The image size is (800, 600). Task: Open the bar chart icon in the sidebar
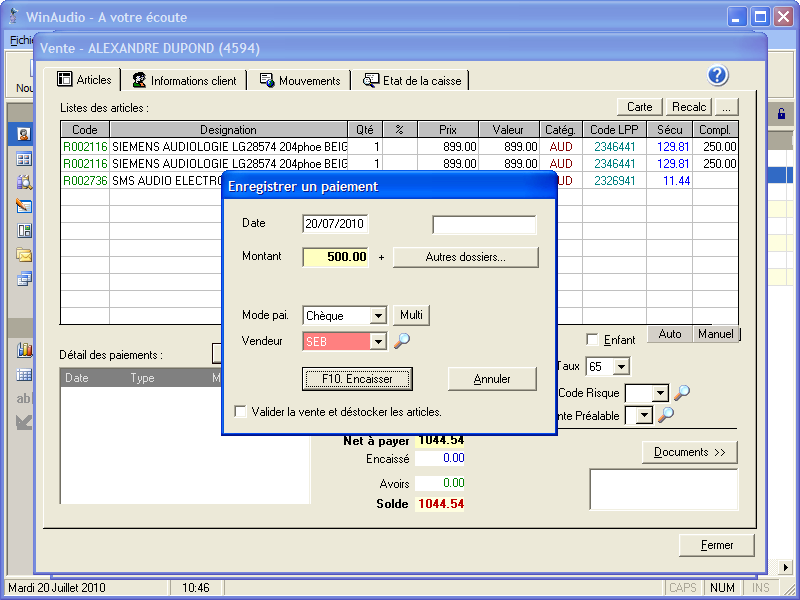point(24,350)
